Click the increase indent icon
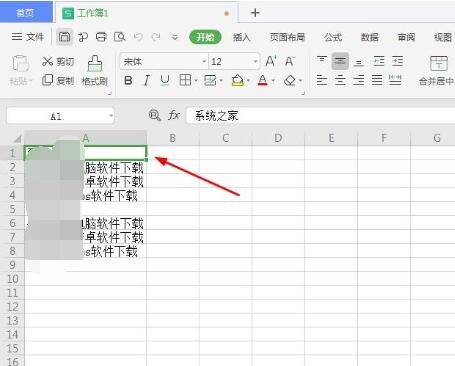This screenshot has height=366, width=455. [397, 61]
